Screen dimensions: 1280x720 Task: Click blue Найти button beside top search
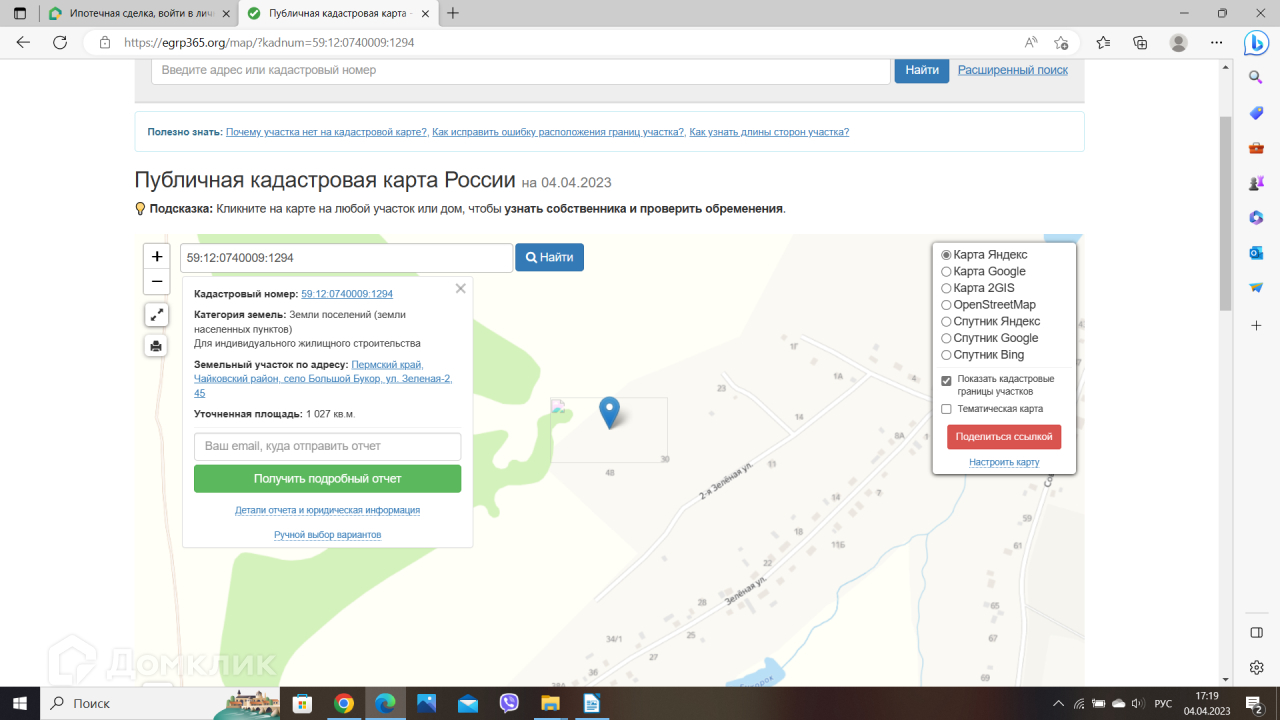922,70
